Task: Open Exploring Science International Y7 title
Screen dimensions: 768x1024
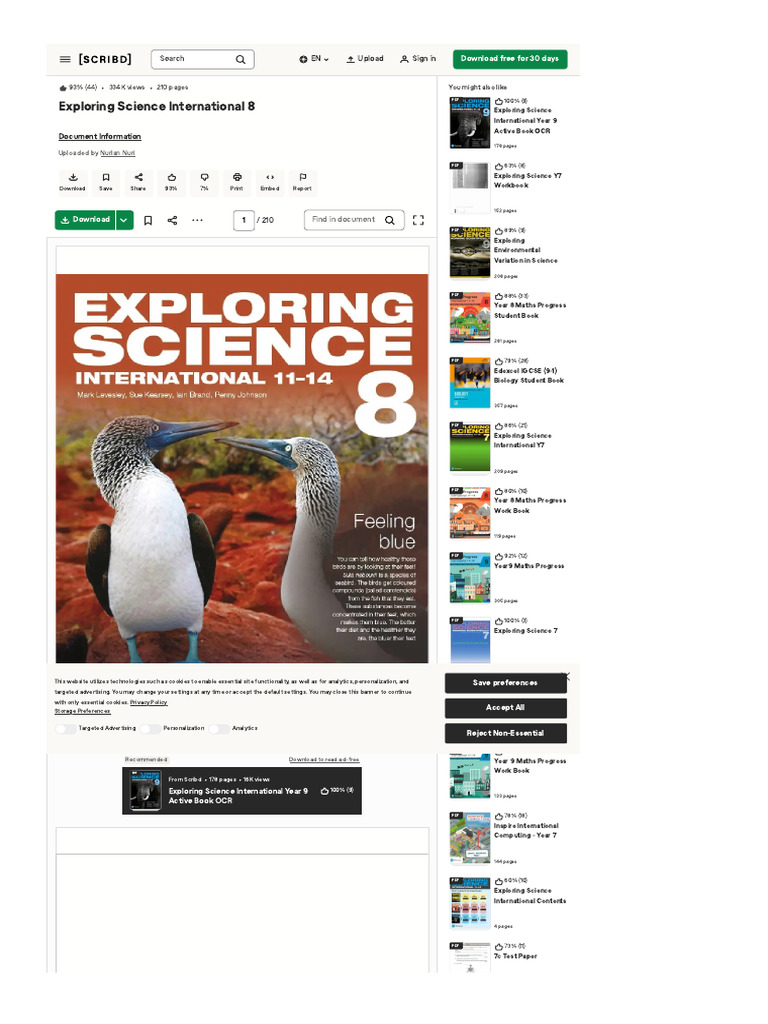Action: [522, 440]
